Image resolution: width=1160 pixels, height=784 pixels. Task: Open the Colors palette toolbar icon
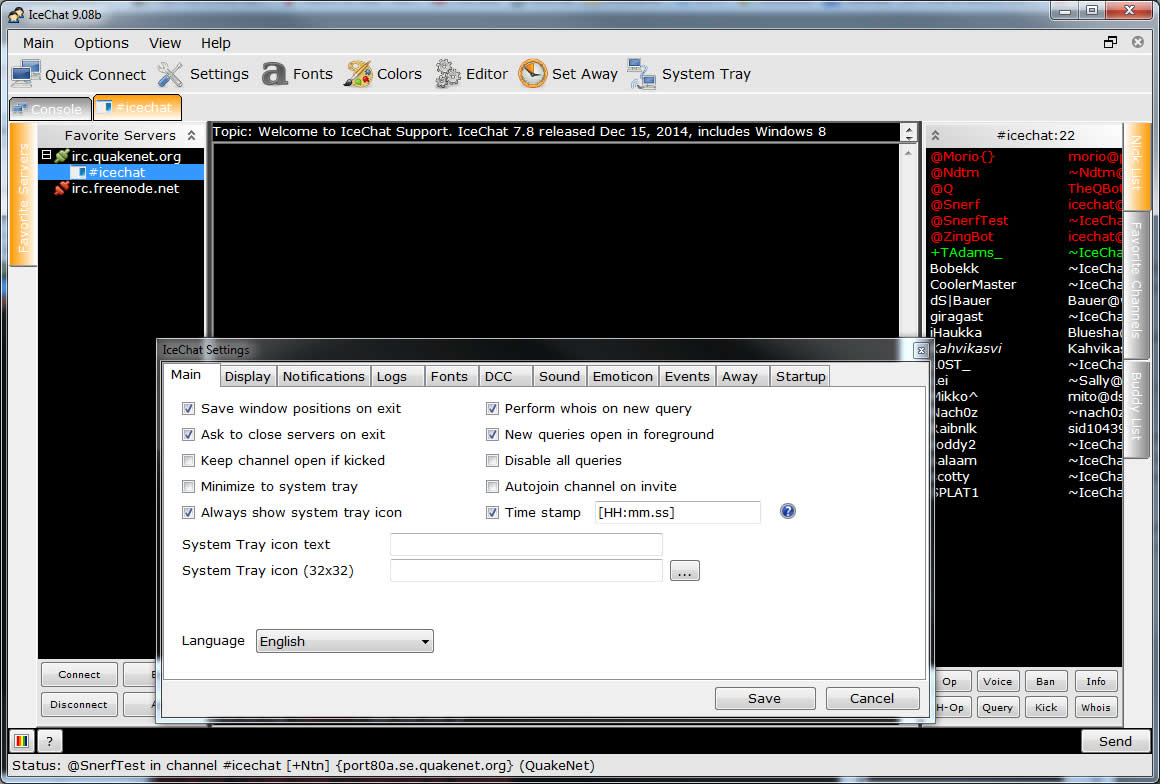click(358, 74)
